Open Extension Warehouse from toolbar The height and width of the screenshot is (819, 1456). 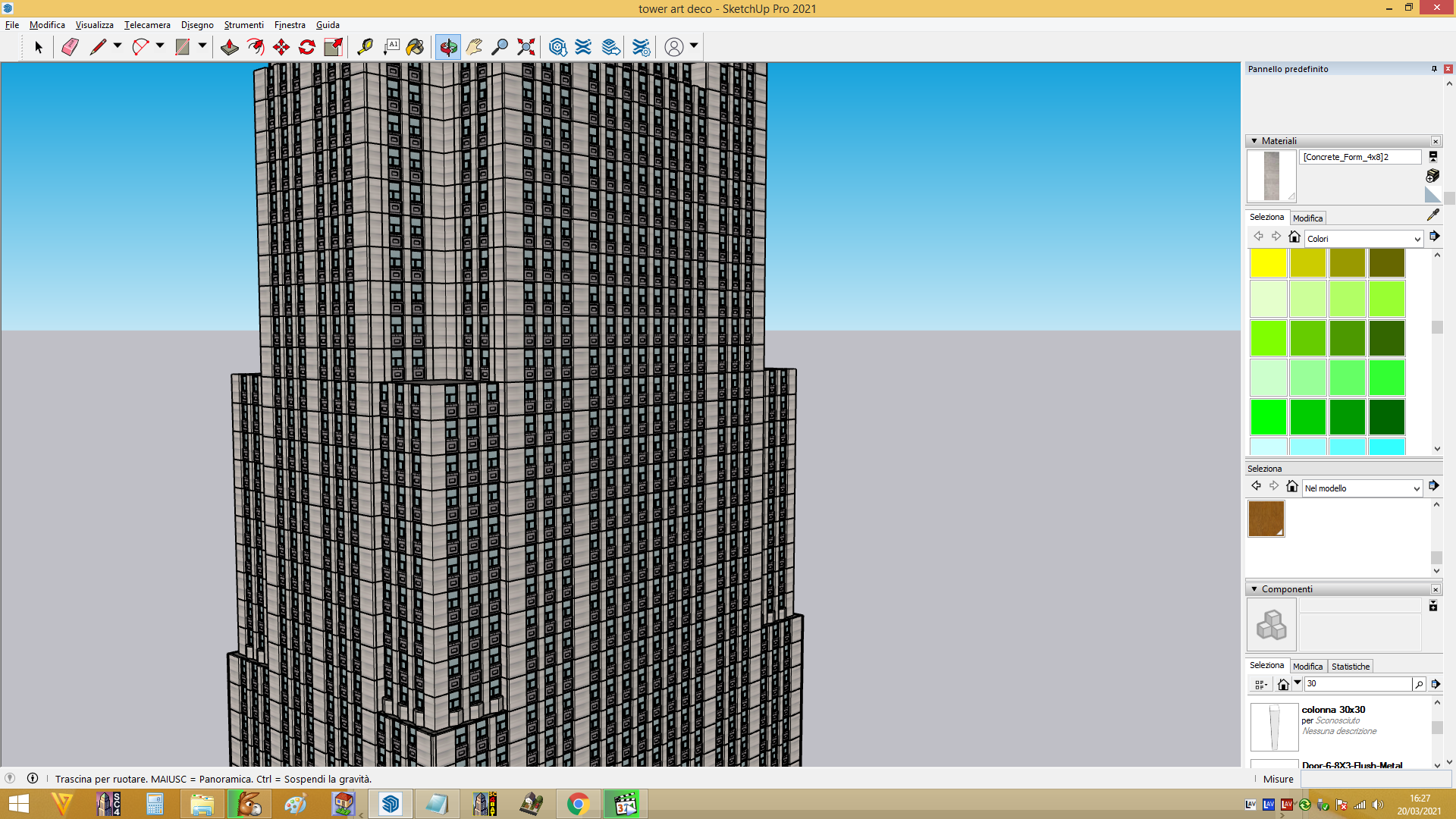[583, 47]
